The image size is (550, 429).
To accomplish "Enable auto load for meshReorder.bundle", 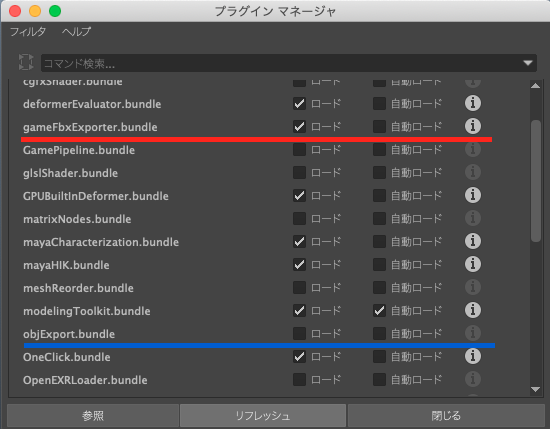I will click(379, 288).
